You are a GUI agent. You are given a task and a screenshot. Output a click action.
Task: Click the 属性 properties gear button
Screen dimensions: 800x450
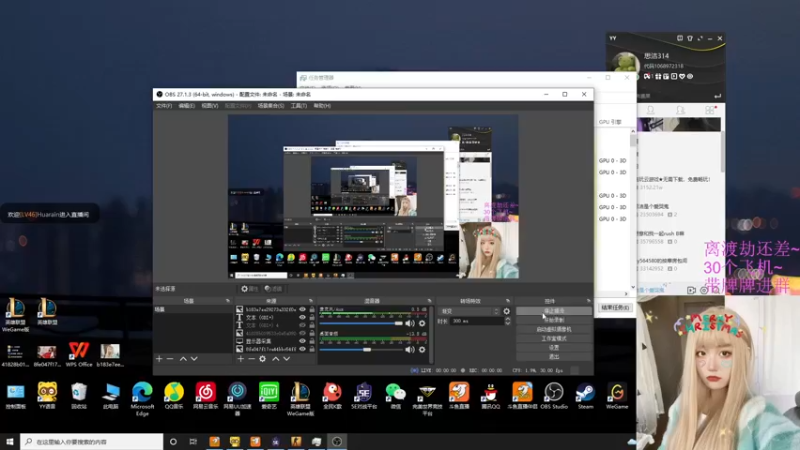[249, 289]
